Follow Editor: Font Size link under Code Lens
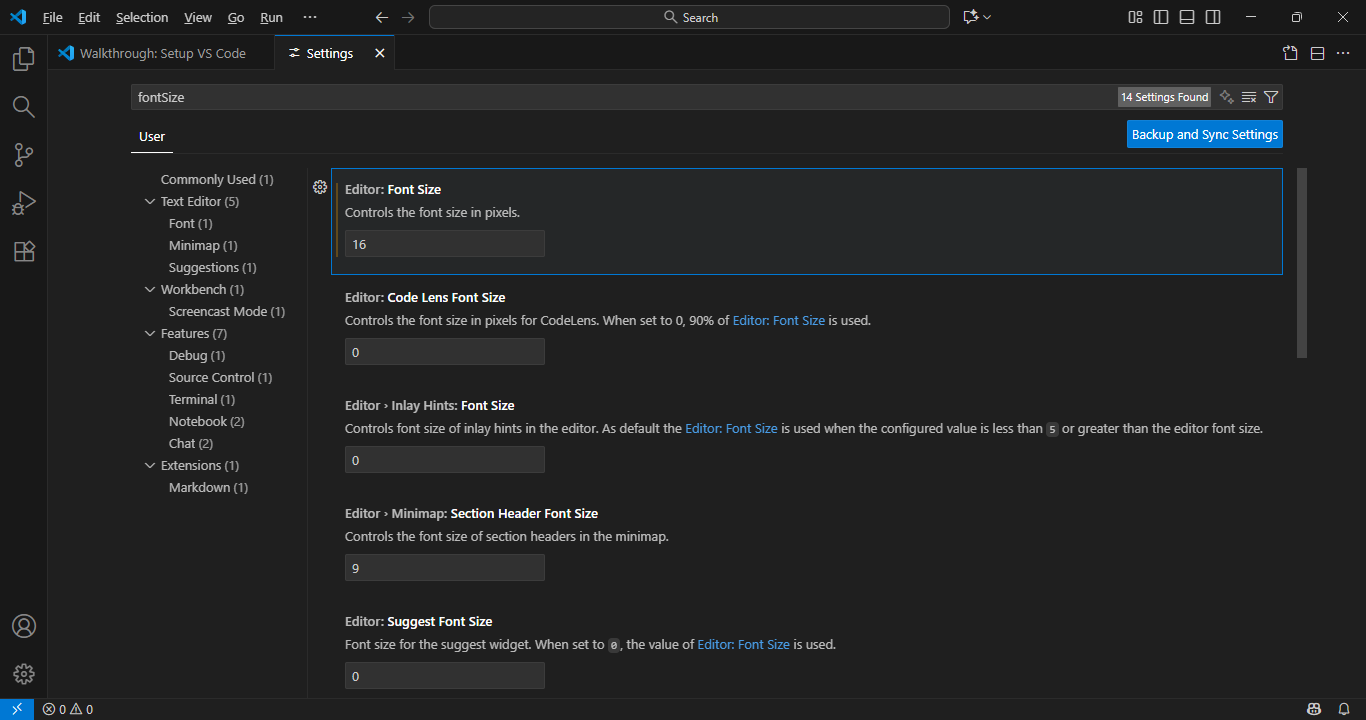The height and width of the screenshot is (720, 1366). [x=778, y=321]
